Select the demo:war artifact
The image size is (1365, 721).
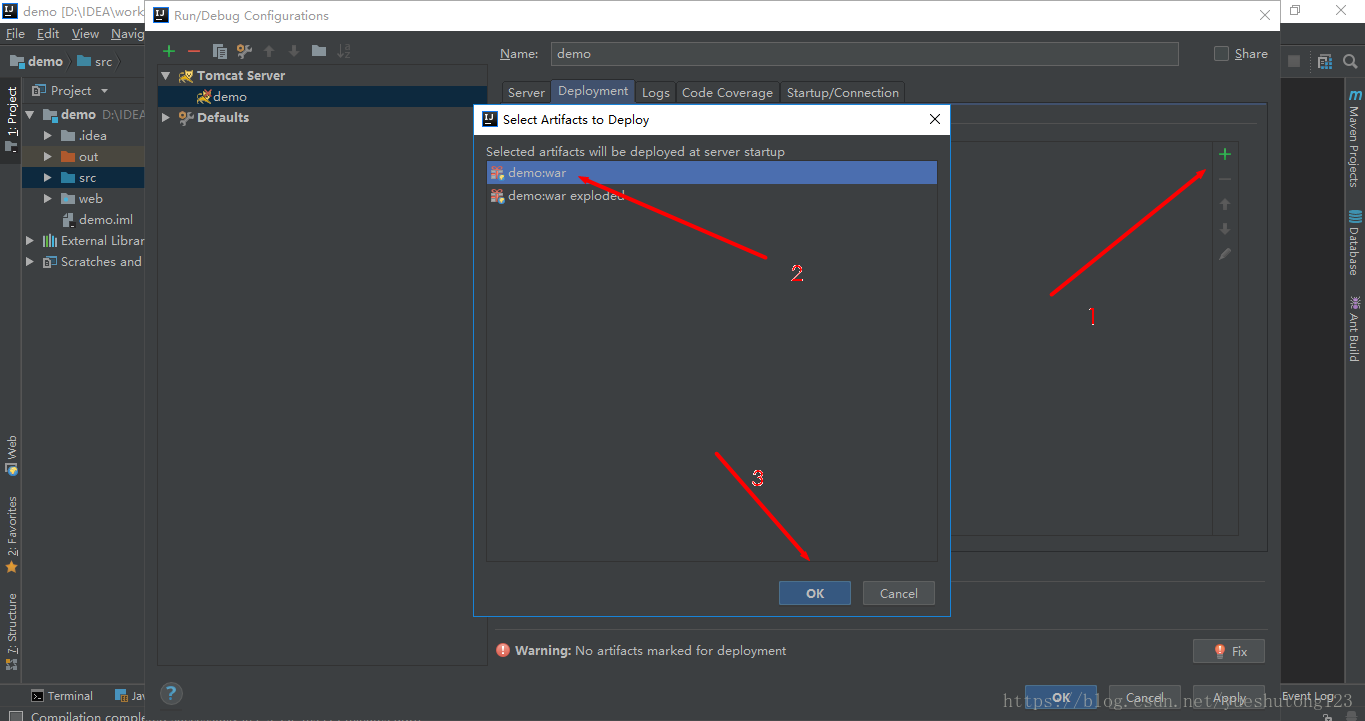pos(712,173)
